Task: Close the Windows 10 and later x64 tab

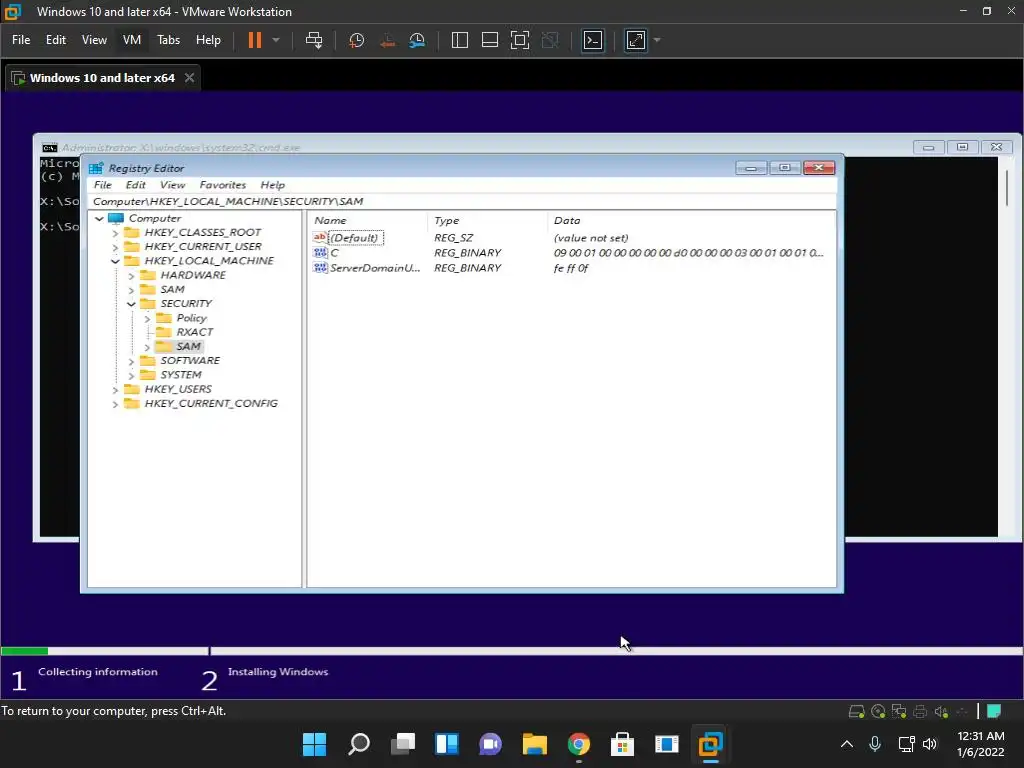Action: [189, 78]
